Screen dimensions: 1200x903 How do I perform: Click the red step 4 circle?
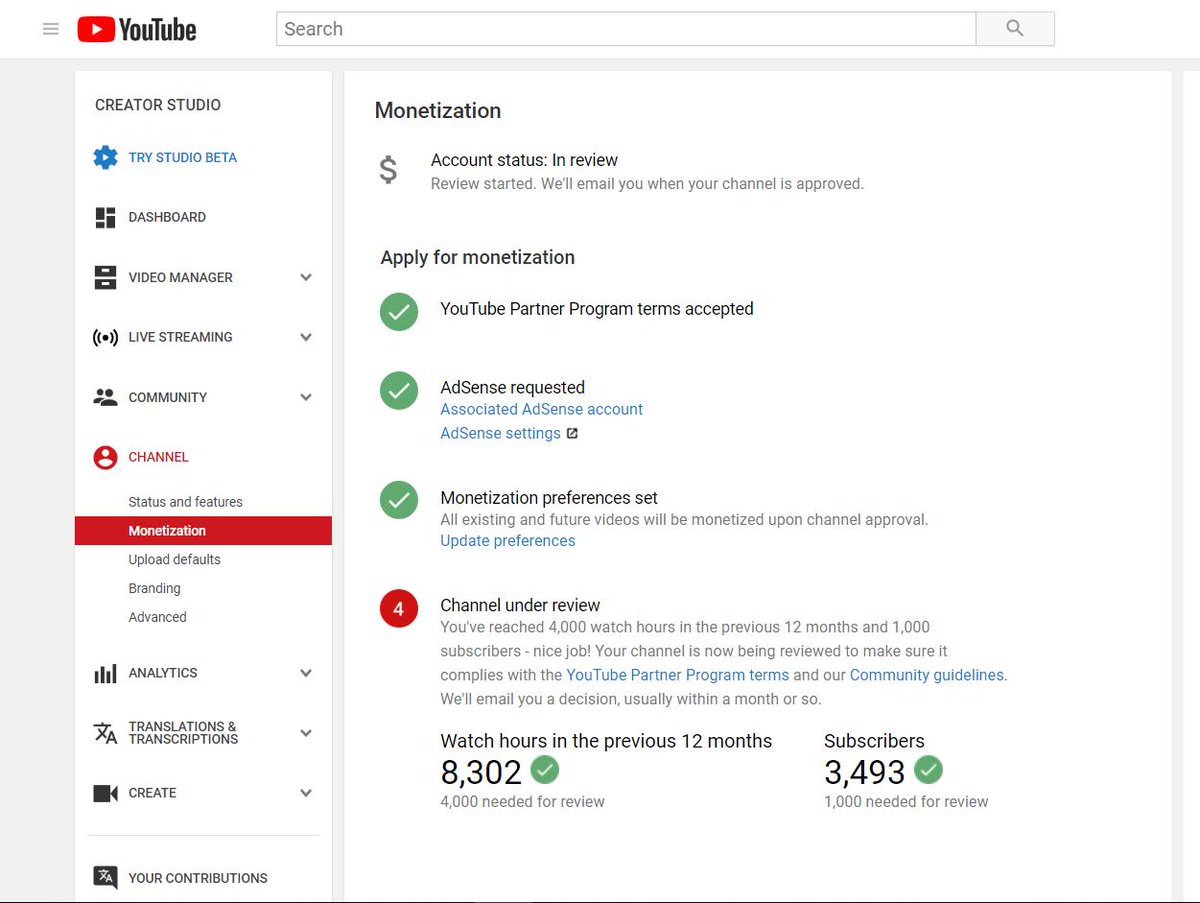coord(399,608)
